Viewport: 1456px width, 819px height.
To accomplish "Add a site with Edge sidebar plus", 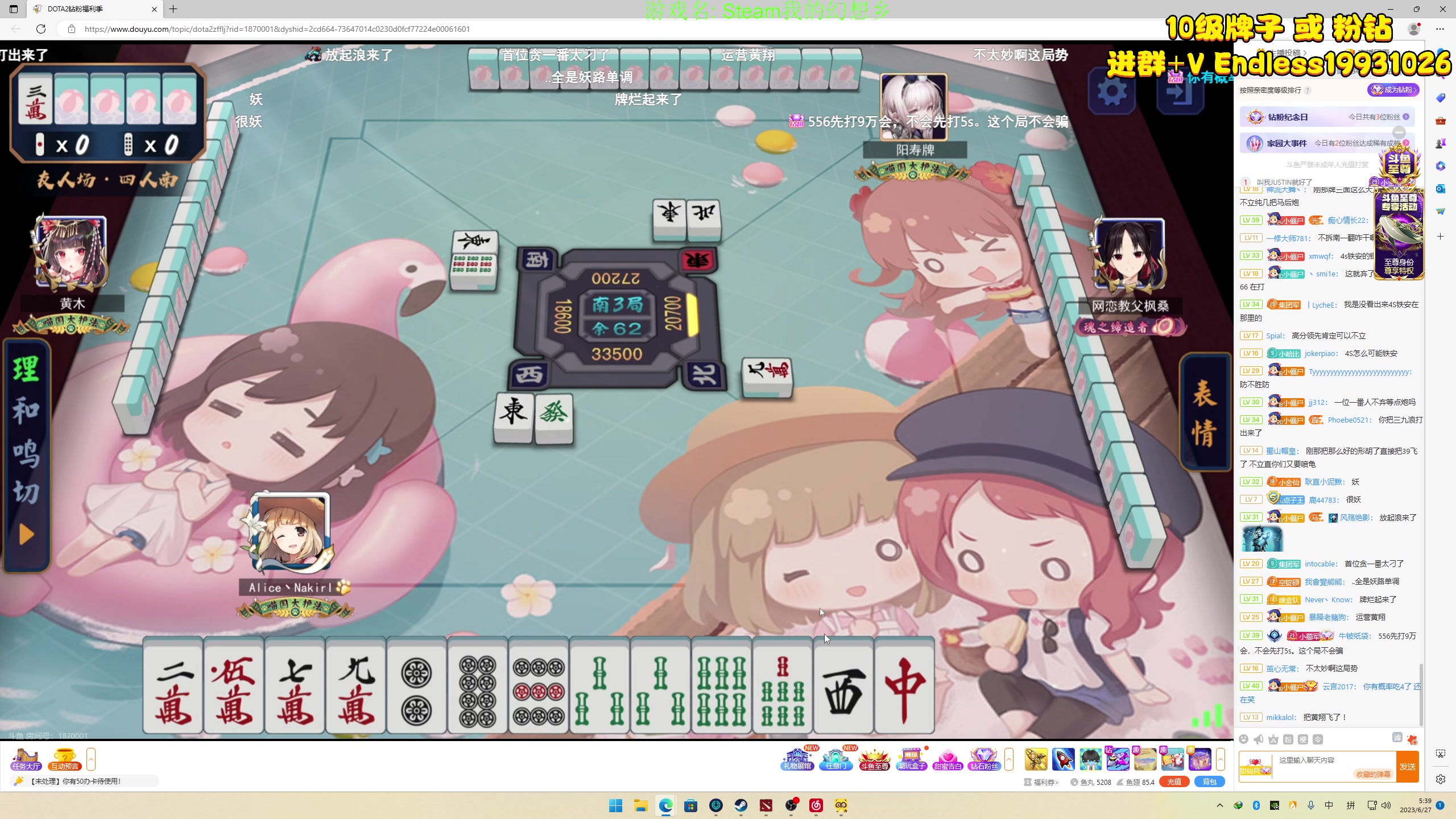I will click(1440, 236).
